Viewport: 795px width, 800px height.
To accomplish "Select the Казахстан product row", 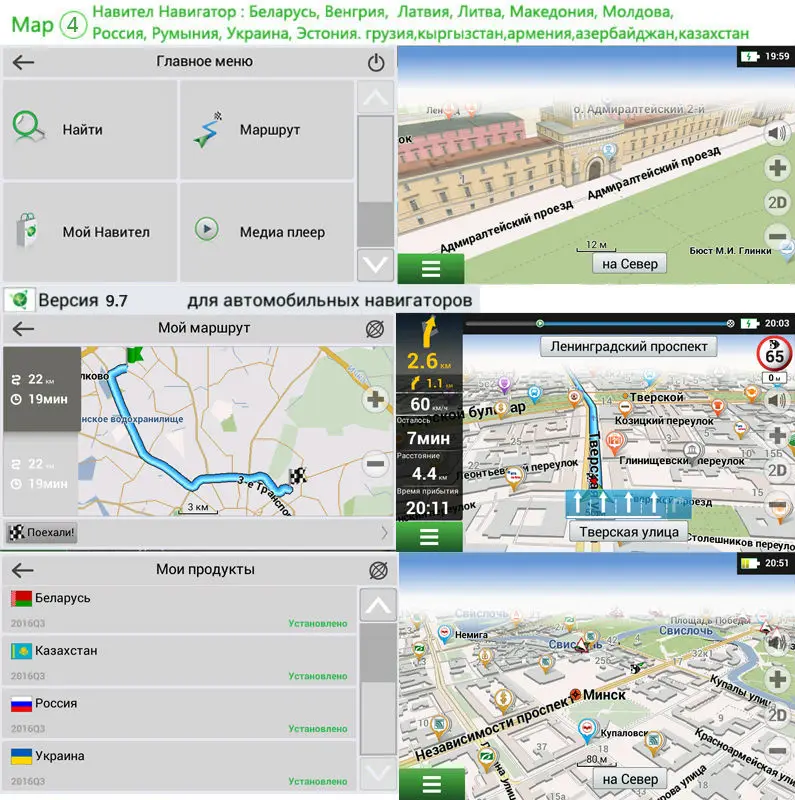I will [x=179, y=662].
